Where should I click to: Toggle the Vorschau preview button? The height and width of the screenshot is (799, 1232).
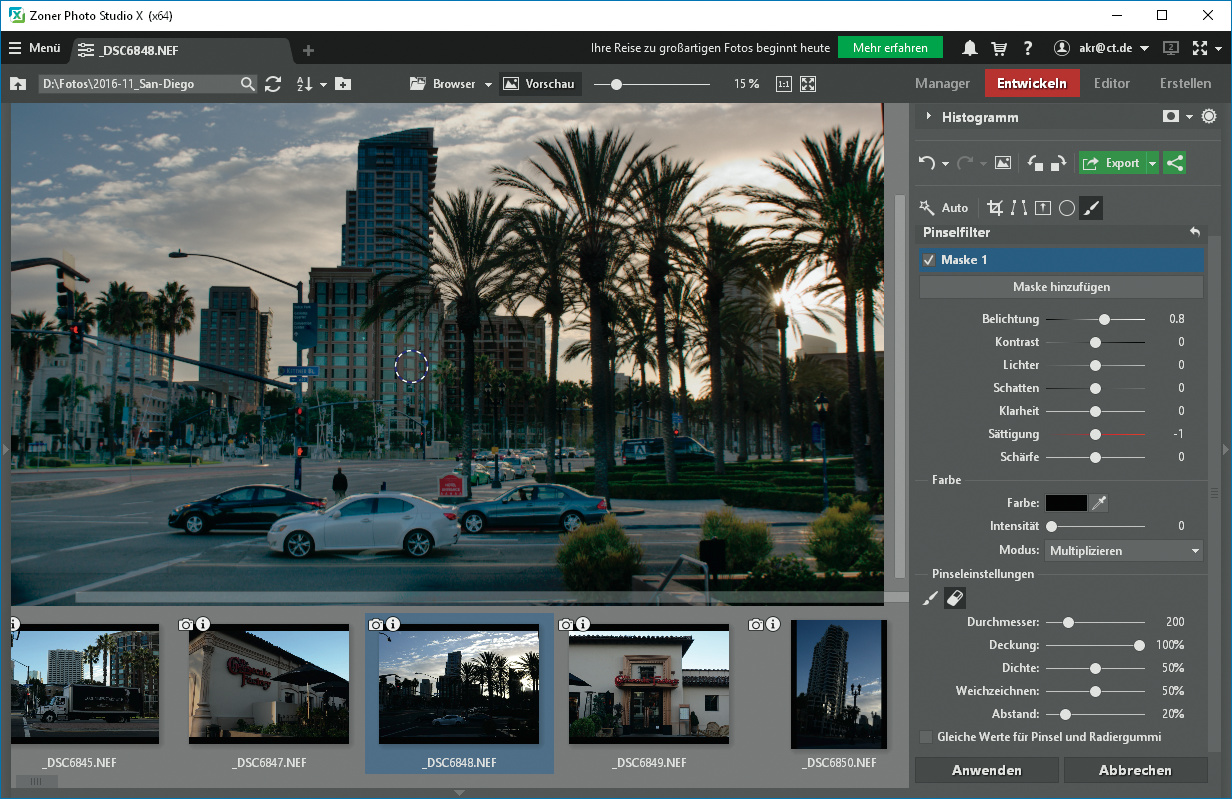coord(540,84)
